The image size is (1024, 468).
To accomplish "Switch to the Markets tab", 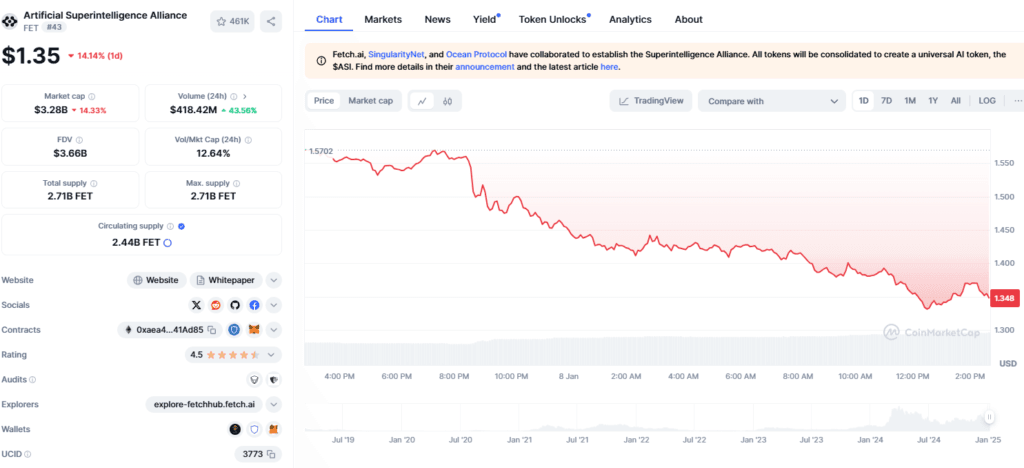I will pos(383,20).
